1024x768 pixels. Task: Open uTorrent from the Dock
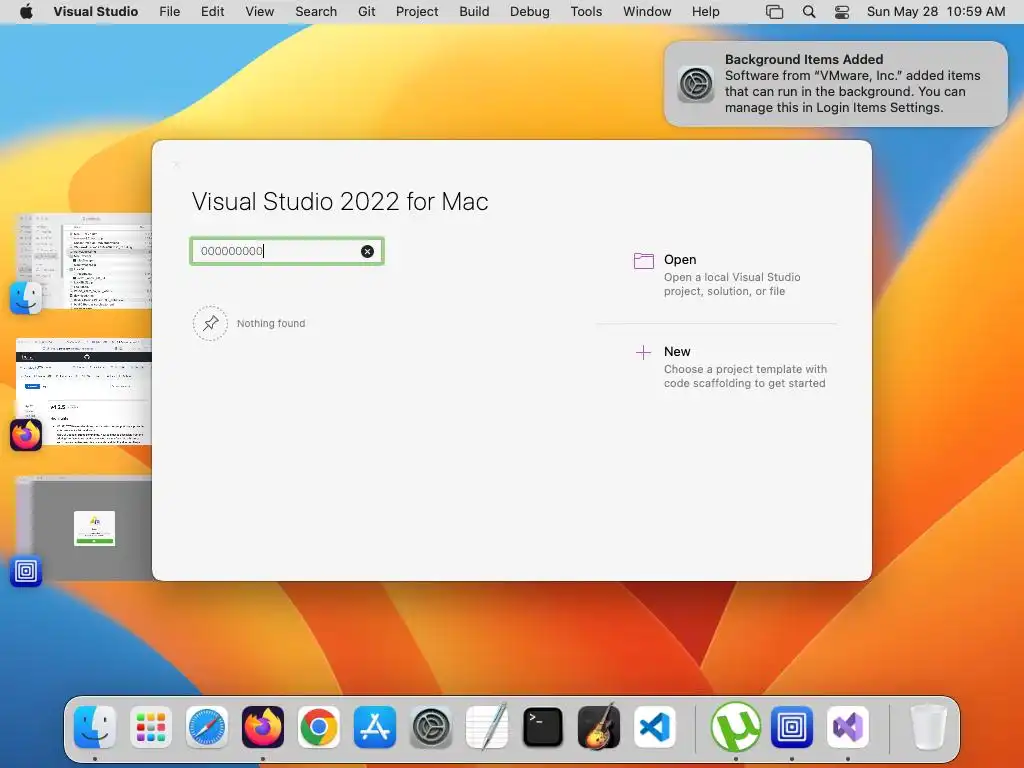click(736, 727)
